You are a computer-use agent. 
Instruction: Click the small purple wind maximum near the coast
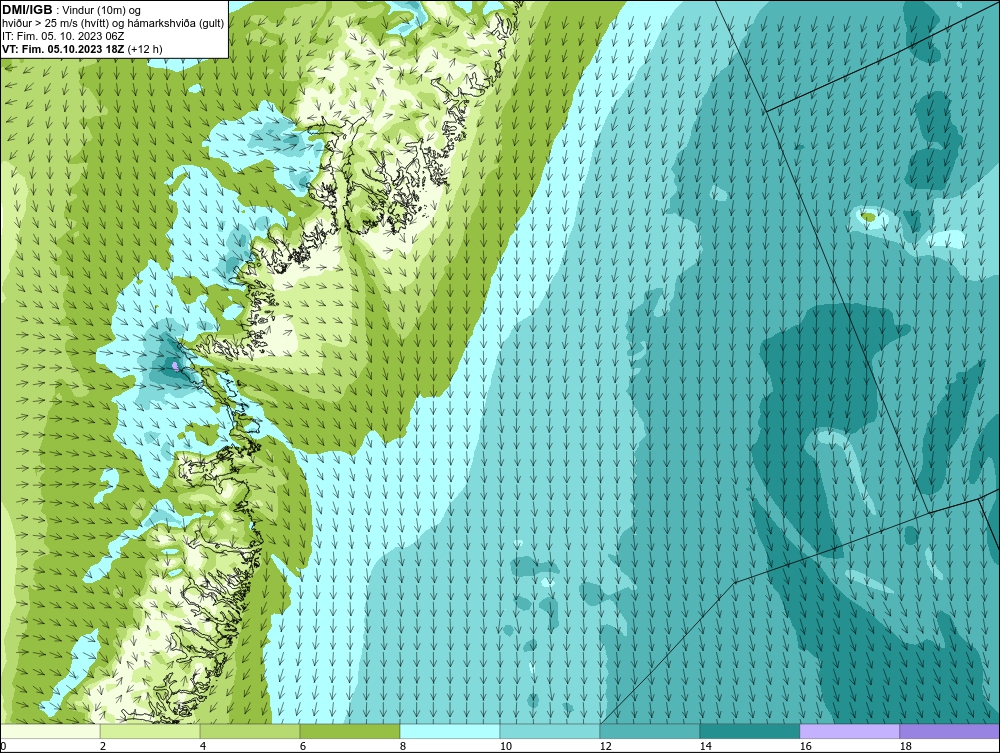point(175,365)
